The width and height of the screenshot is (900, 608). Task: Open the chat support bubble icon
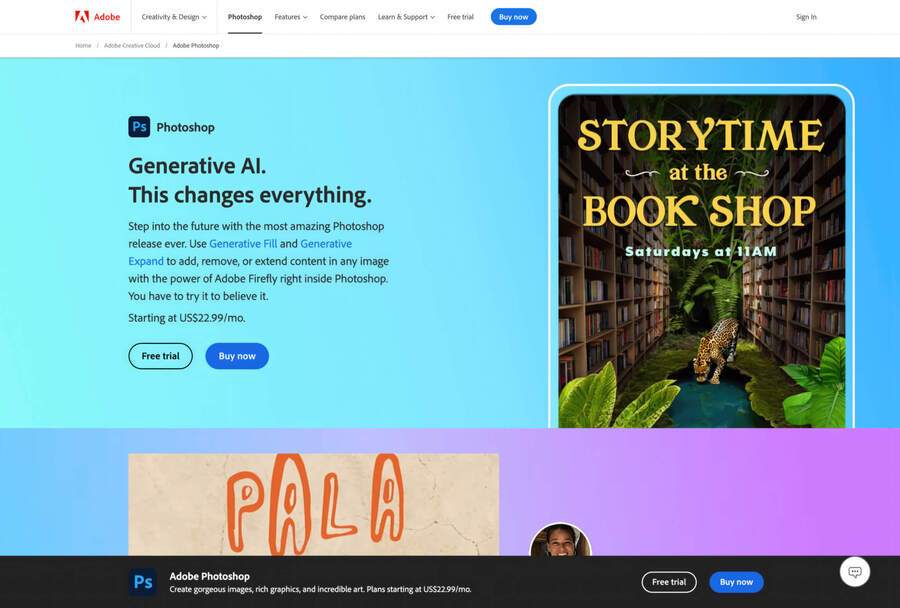click(x=855, y=572)
